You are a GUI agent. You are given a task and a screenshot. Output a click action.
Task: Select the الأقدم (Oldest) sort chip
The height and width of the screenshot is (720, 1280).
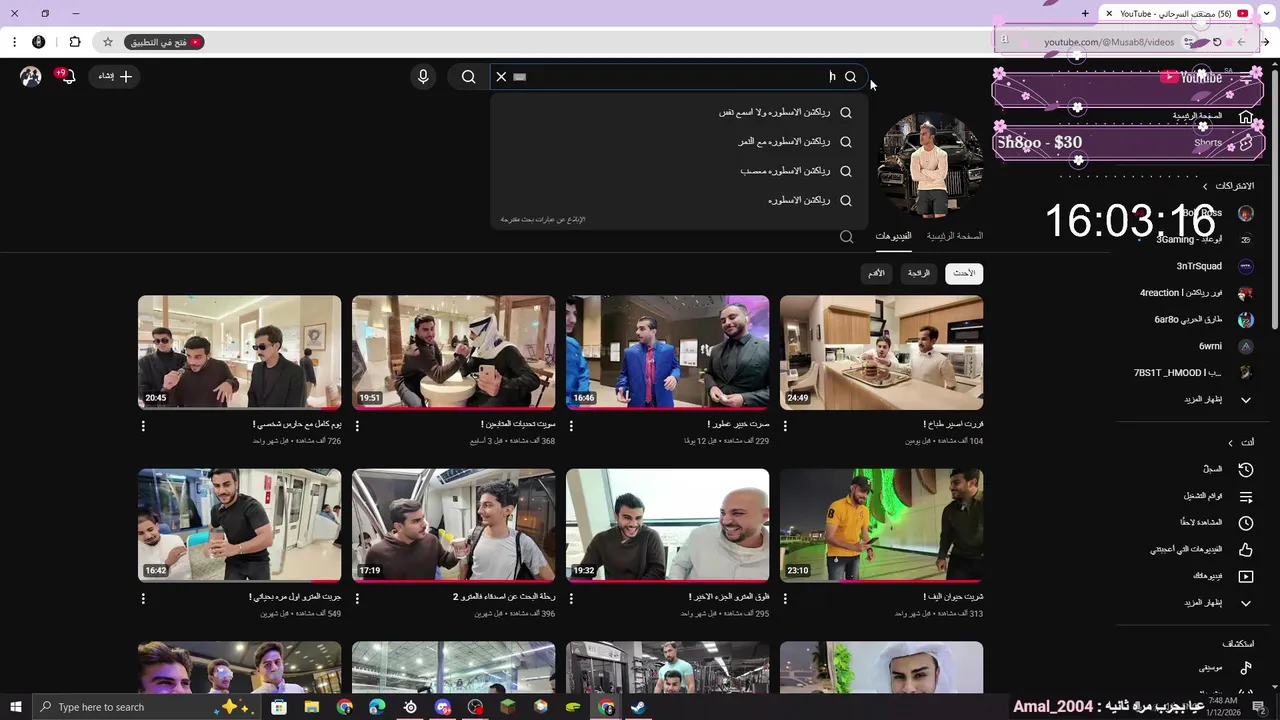[876, 273]
